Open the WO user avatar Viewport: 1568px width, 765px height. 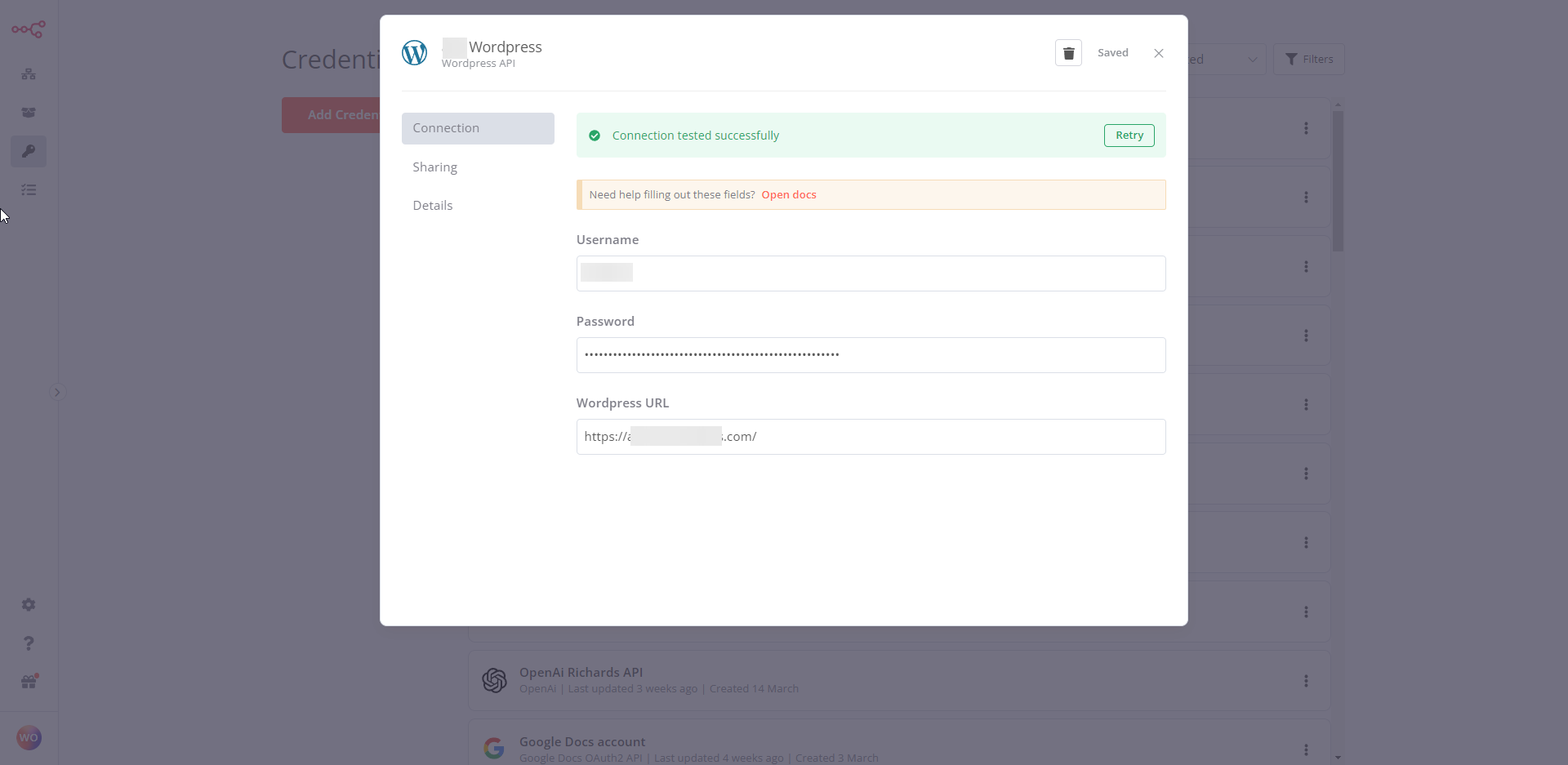coord(29,738)
